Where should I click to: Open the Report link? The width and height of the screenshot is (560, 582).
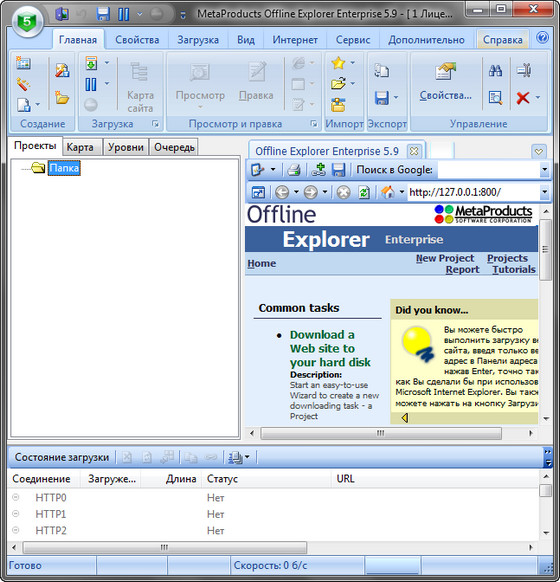pyautogui.click(x=462, y=269)
